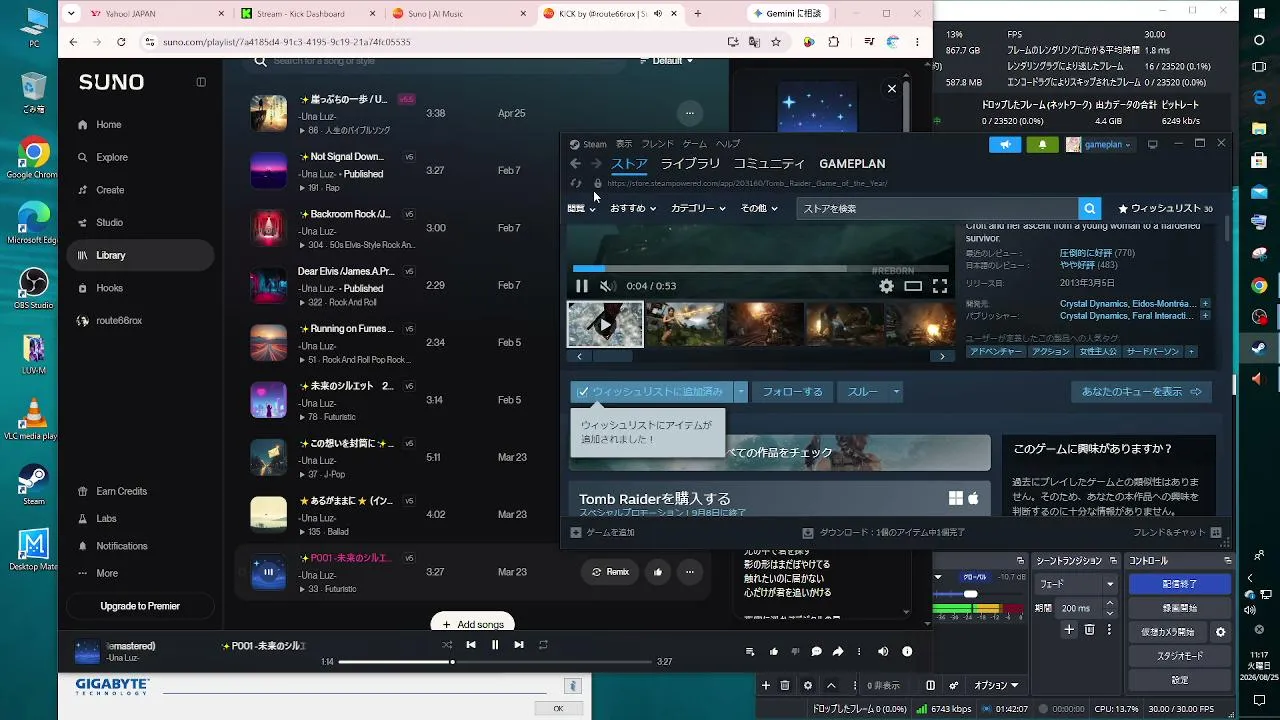The image size is (1280, 720).
Task: Click Upgrade to Premier in Suno
Action: coord(140,606)
